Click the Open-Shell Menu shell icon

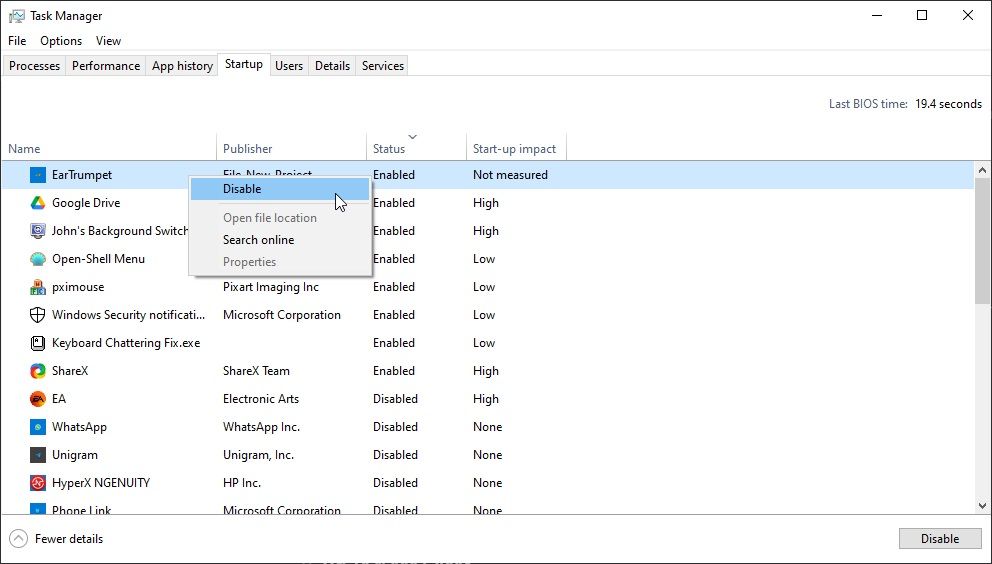pyautogui.click(x=38, y=259)
